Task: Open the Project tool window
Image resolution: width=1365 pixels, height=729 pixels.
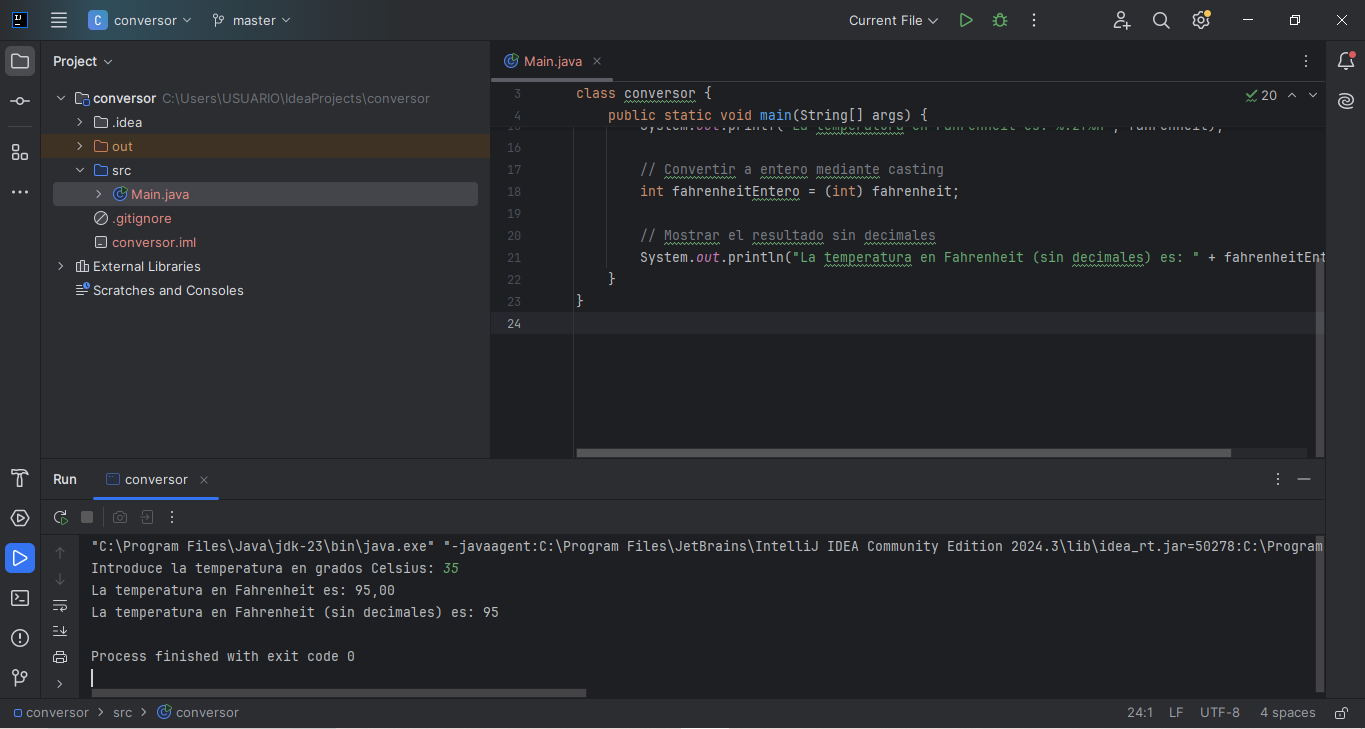Action: (20, 61)
